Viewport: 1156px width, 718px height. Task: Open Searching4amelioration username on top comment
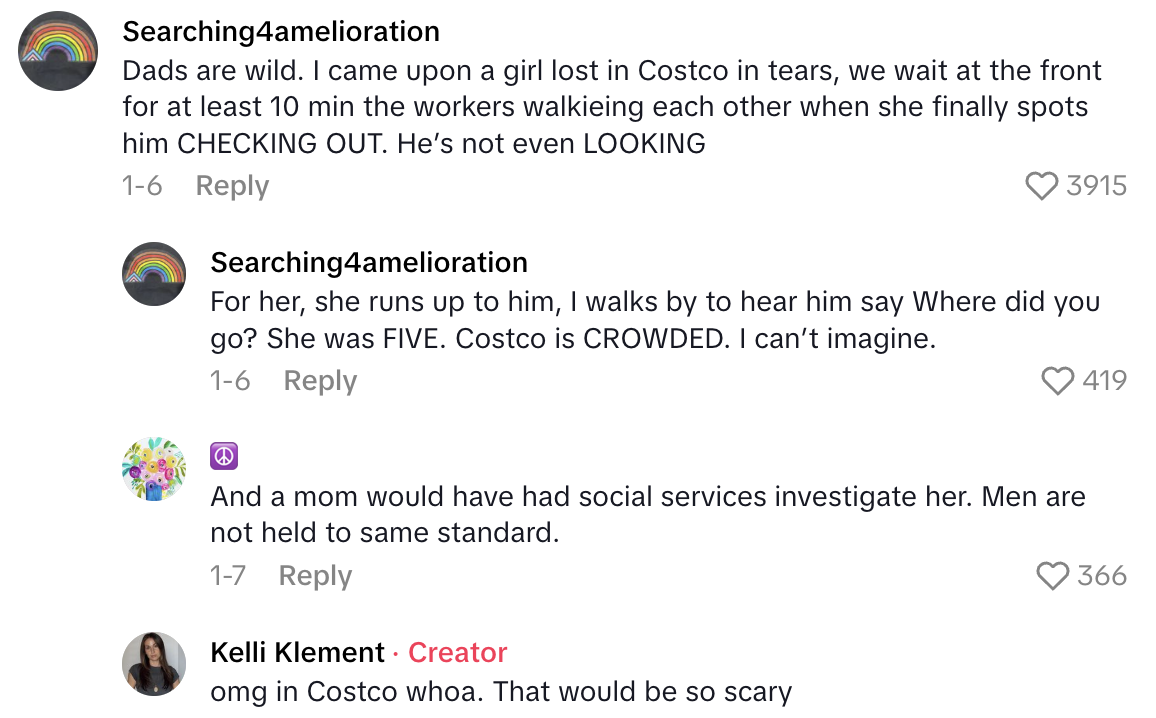[281, 32]
